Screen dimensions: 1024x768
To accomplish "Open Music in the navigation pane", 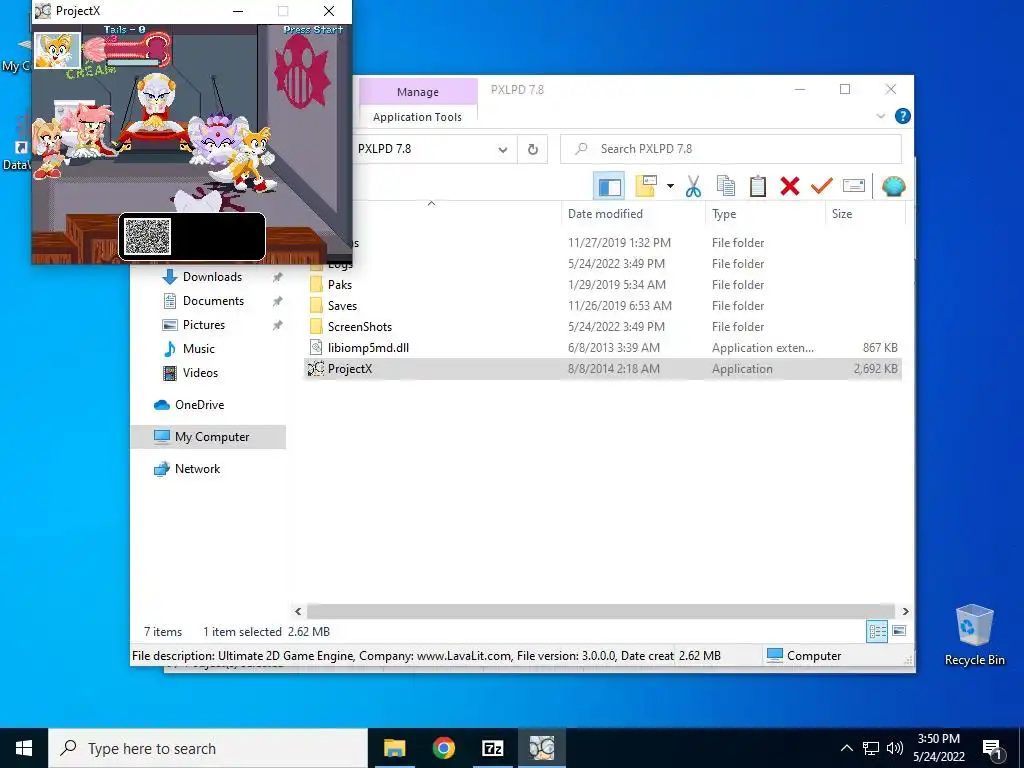I will 199,349.
